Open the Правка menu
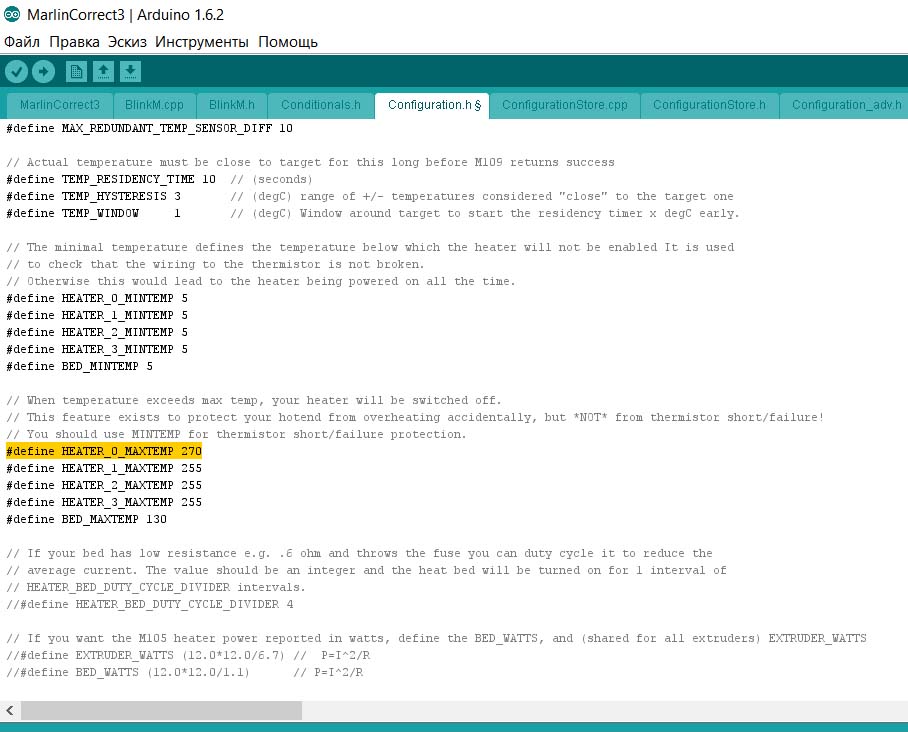908x732 pixels. [74, 42]
